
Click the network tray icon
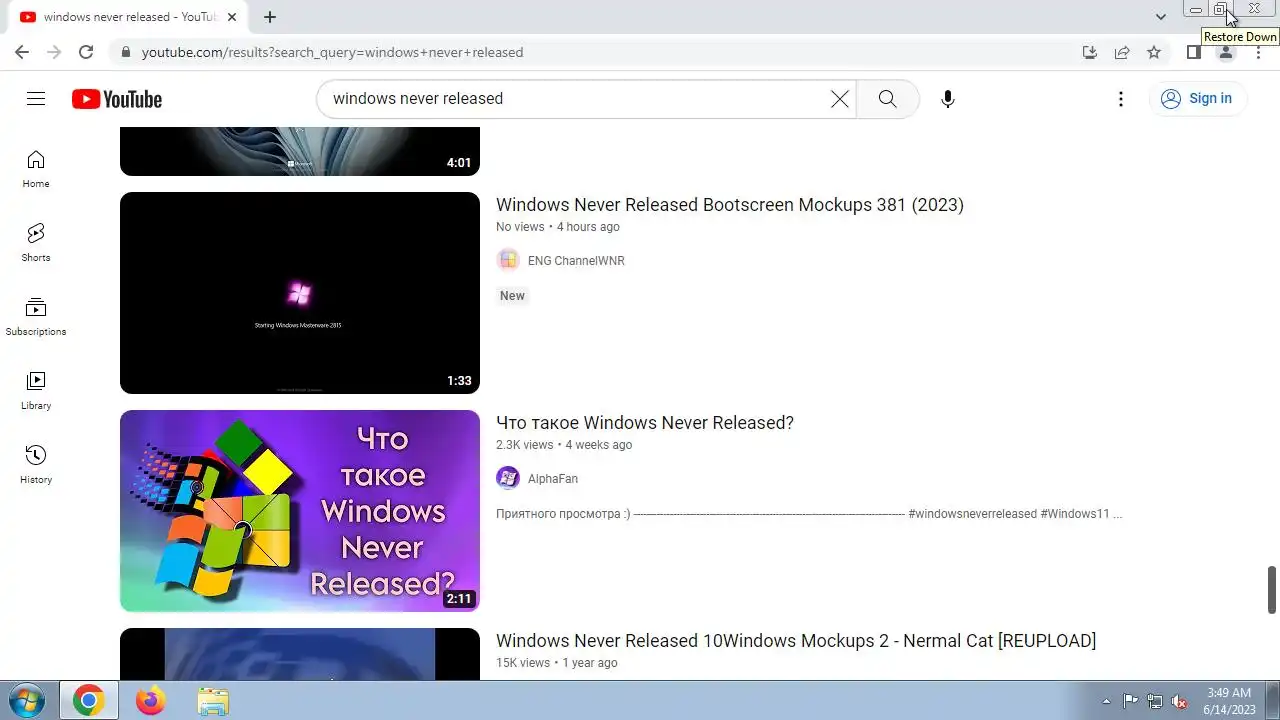tap(1155, 701)
